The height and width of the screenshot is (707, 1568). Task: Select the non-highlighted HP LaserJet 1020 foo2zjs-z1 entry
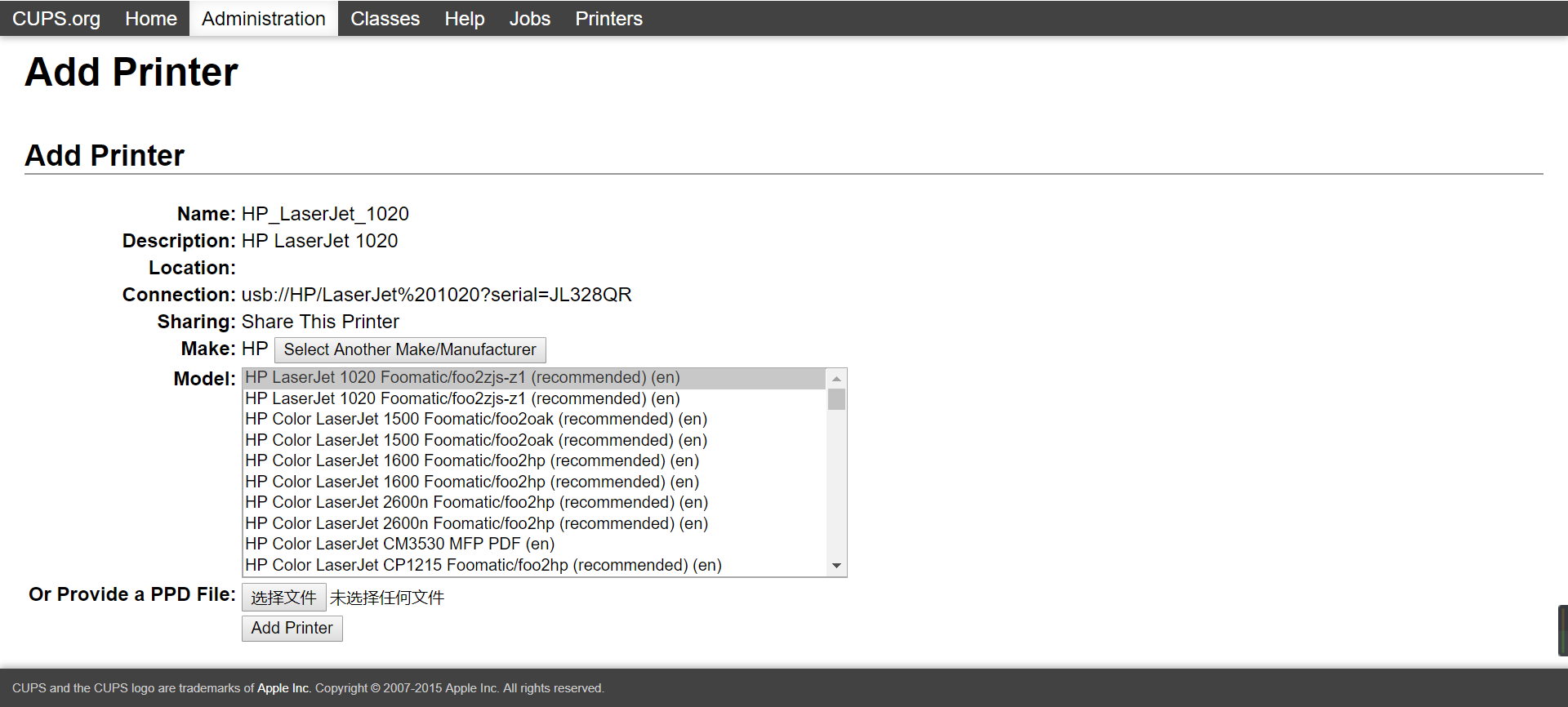pyautogui.click(x=535, y=398)
